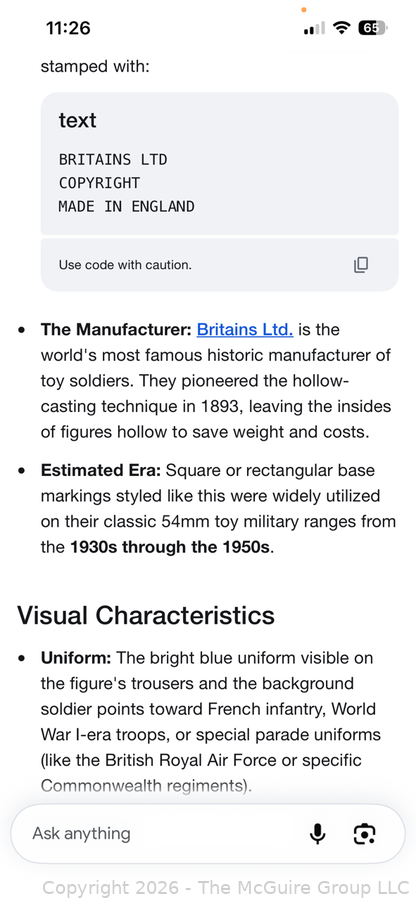
Task: Copy the code block text
Action: (x=360, y=265)
